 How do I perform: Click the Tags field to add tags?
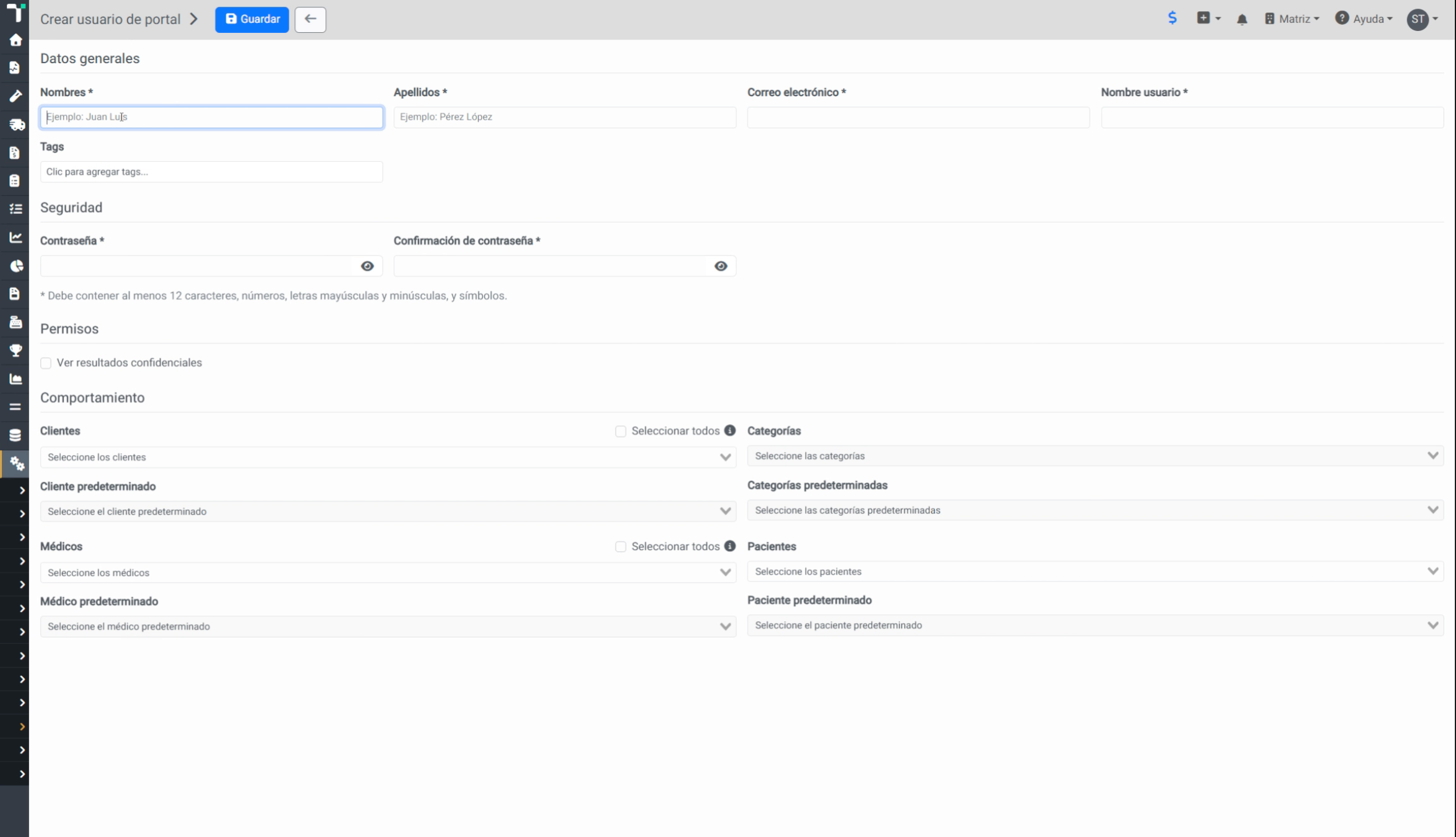click(211, 172)
